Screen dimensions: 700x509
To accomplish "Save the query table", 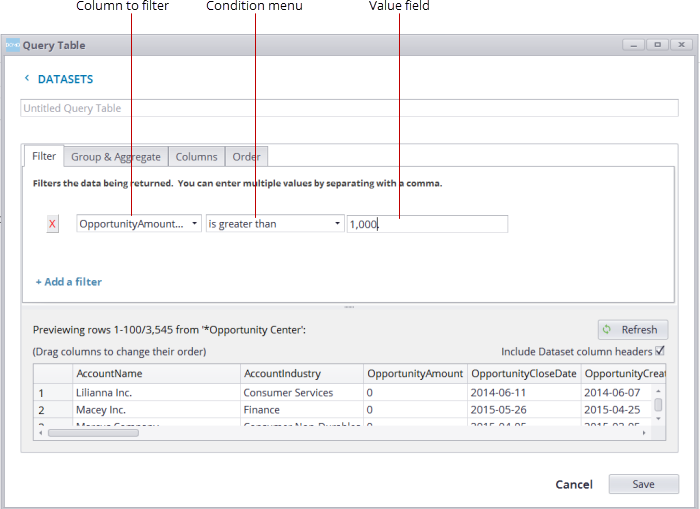I will coord(644,484).
